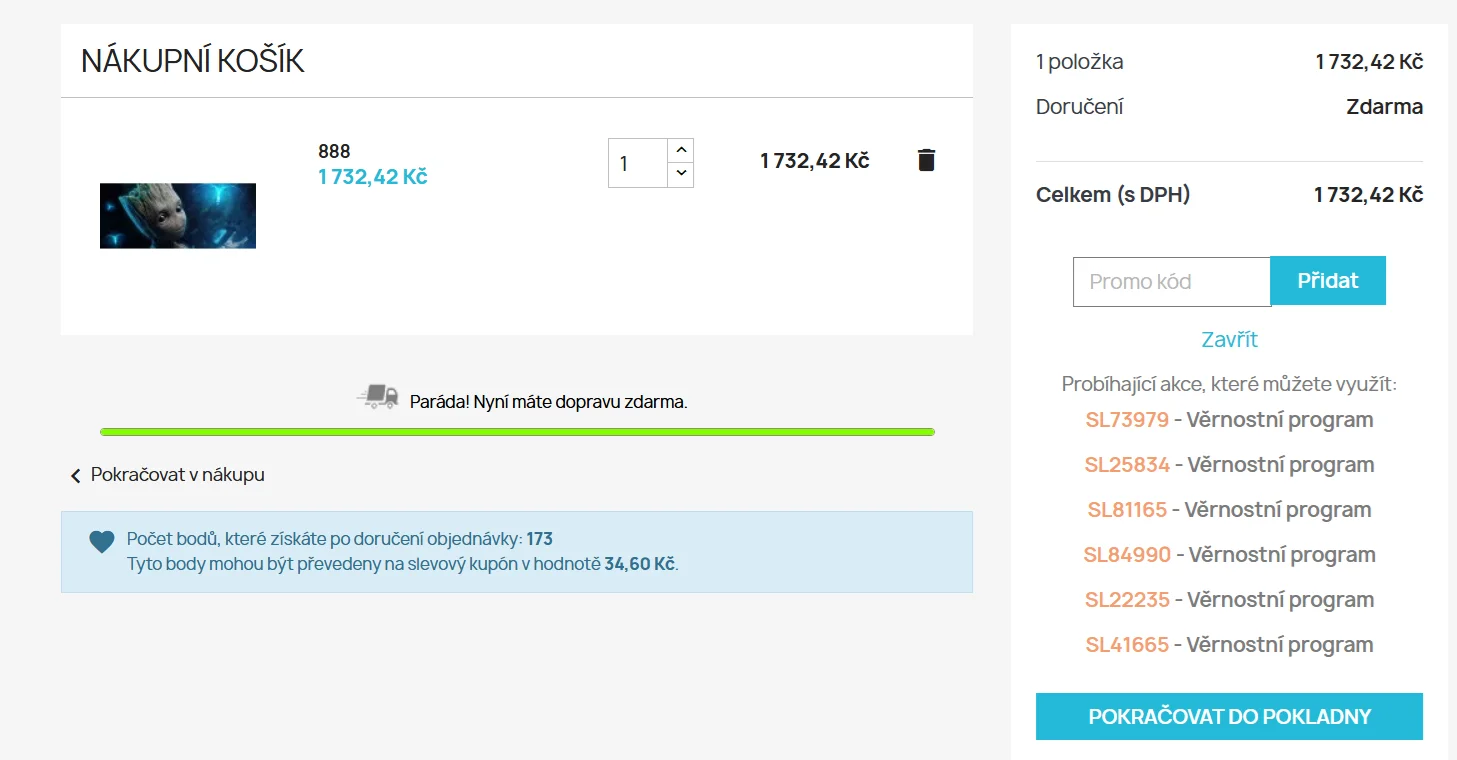Open product name 888
Viewport: 1457px width, 760px height.
tap(334, 151)
